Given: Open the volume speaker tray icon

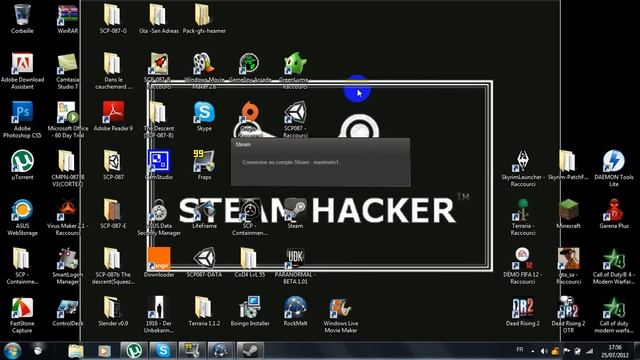Looking at the screenshot, I should click(x=544, y=351).
